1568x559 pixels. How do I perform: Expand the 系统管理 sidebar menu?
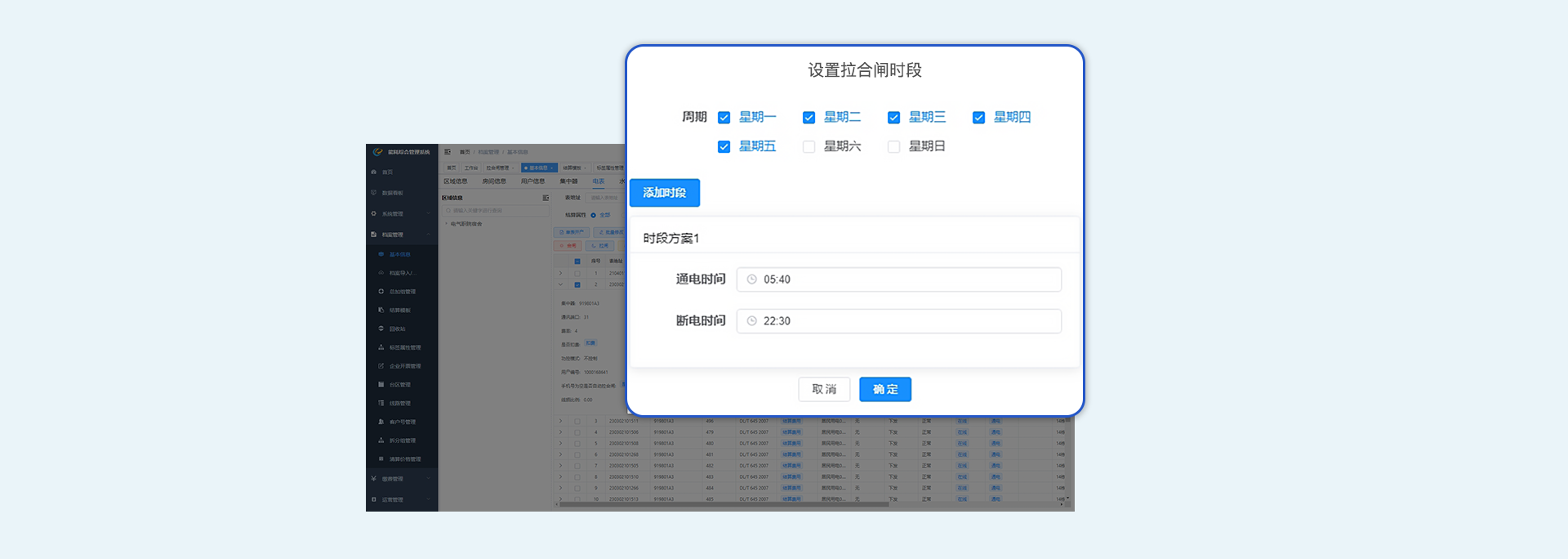click(x=400, y=214)
